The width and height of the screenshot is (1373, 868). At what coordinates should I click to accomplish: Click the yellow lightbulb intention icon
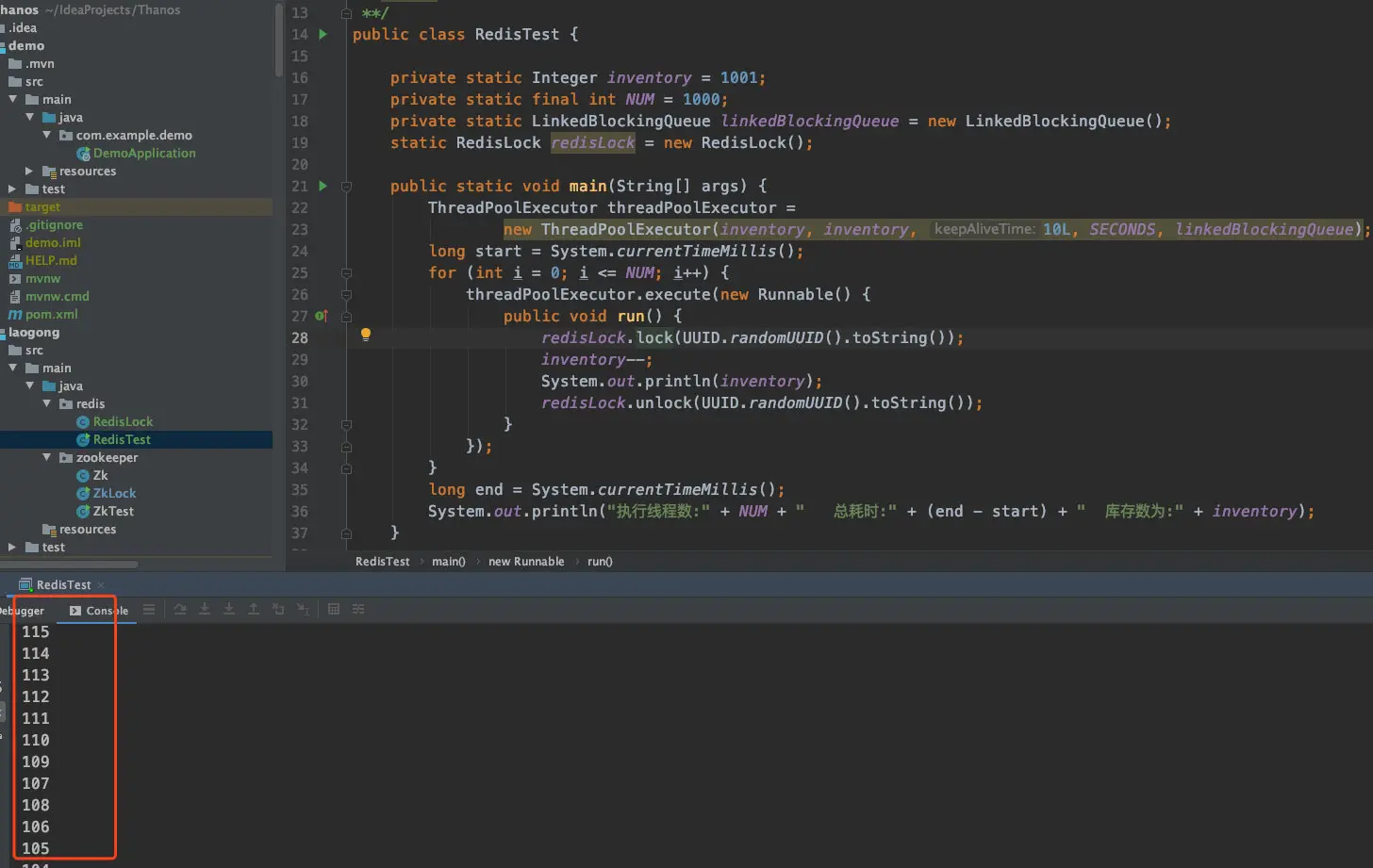pos(366,335)
